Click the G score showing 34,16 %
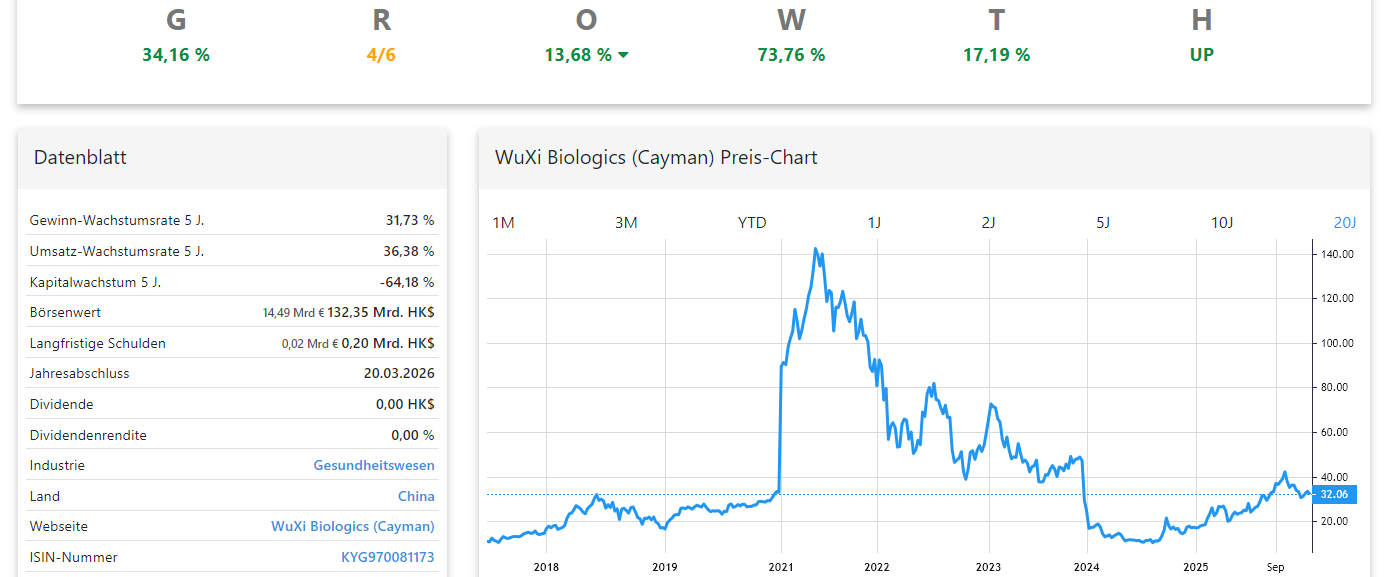1388x577 pixels. [x=176, y=55]
